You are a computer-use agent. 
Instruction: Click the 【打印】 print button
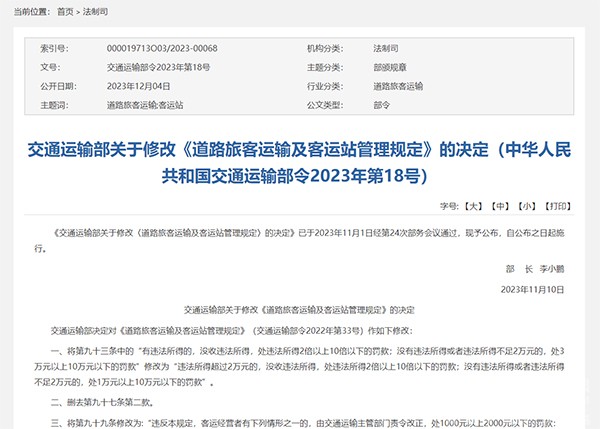(557, 206)
